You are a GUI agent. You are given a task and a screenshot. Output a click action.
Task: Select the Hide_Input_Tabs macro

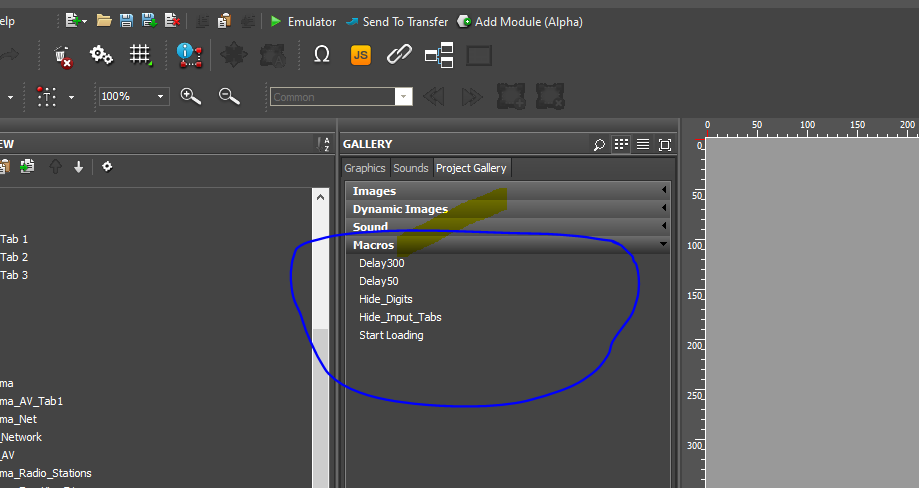coord(400,317)
